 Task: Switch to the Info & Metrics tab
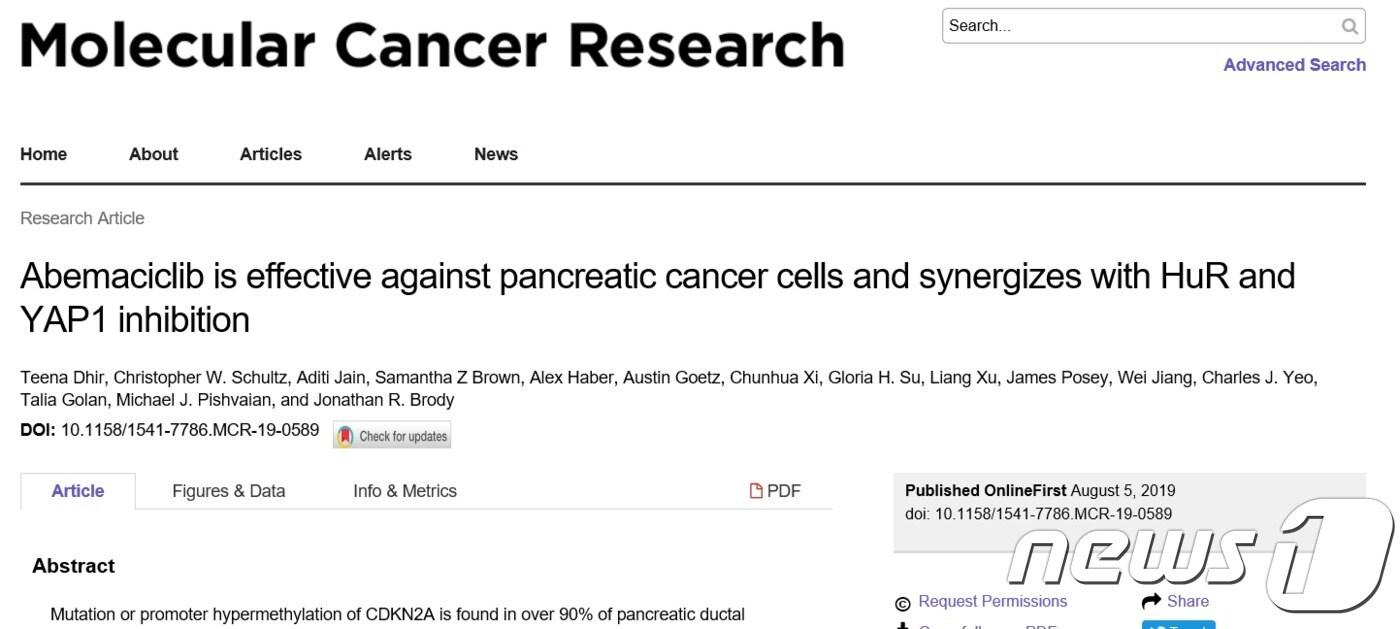point(404,491)
